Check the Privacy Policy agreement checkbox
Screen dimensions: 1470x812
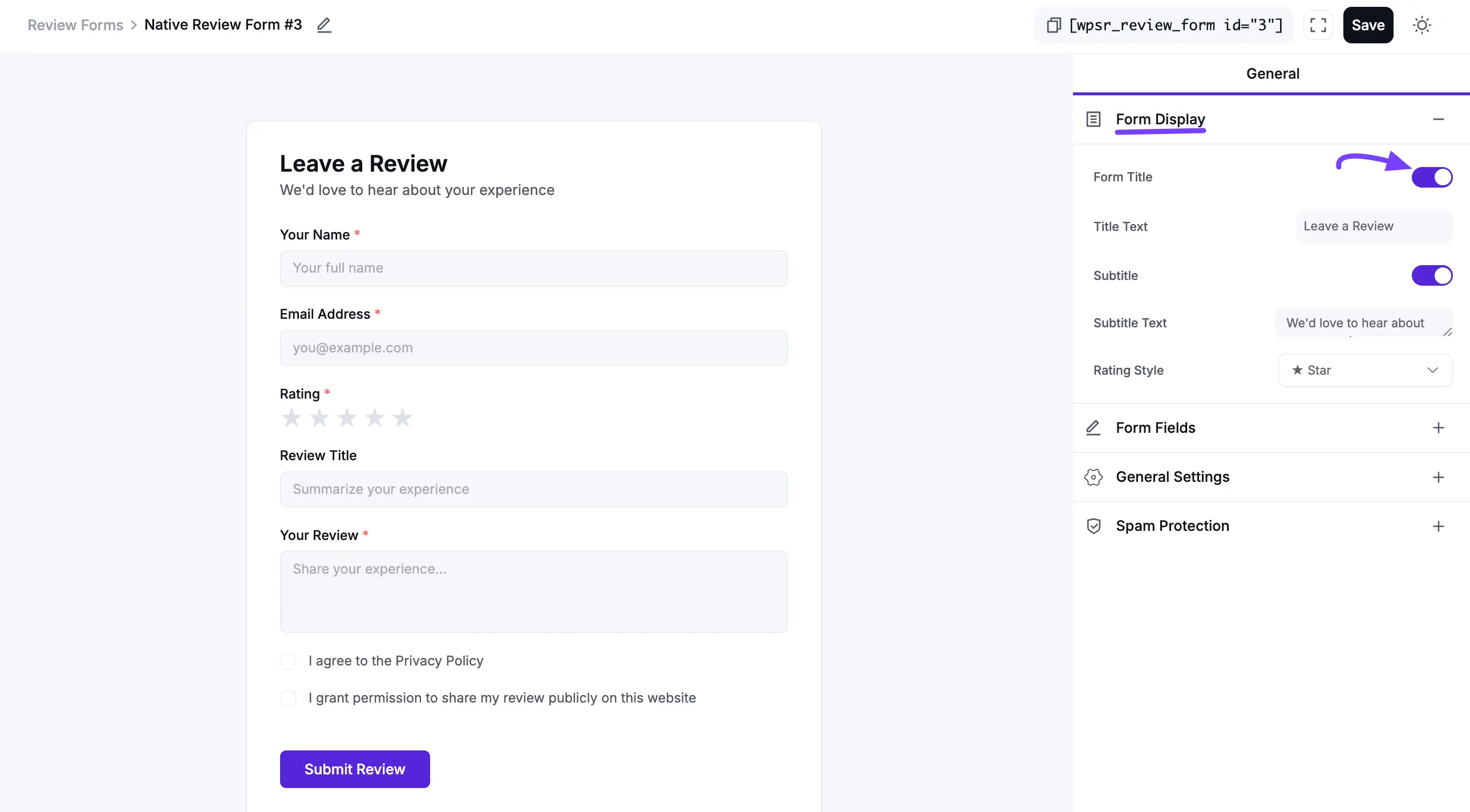point(289,661)
